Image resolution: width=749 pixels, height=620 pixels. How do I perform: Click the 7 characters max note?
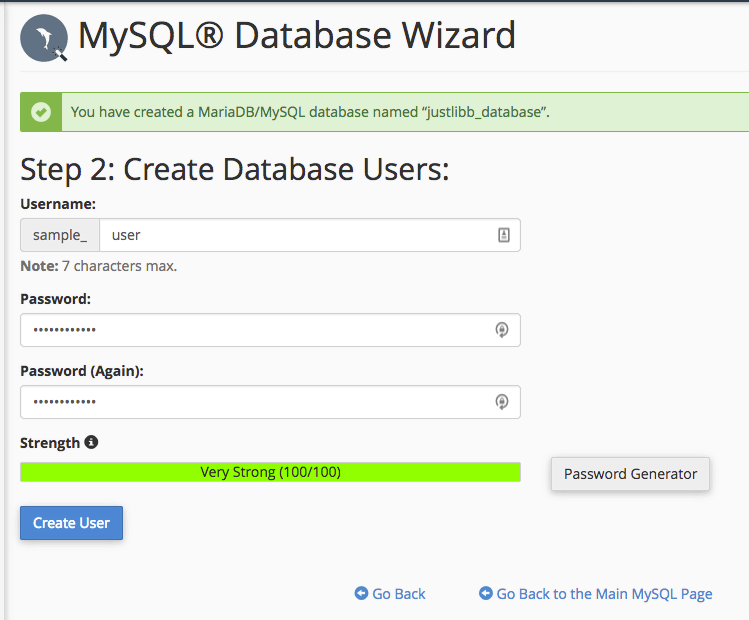point(98,266)
